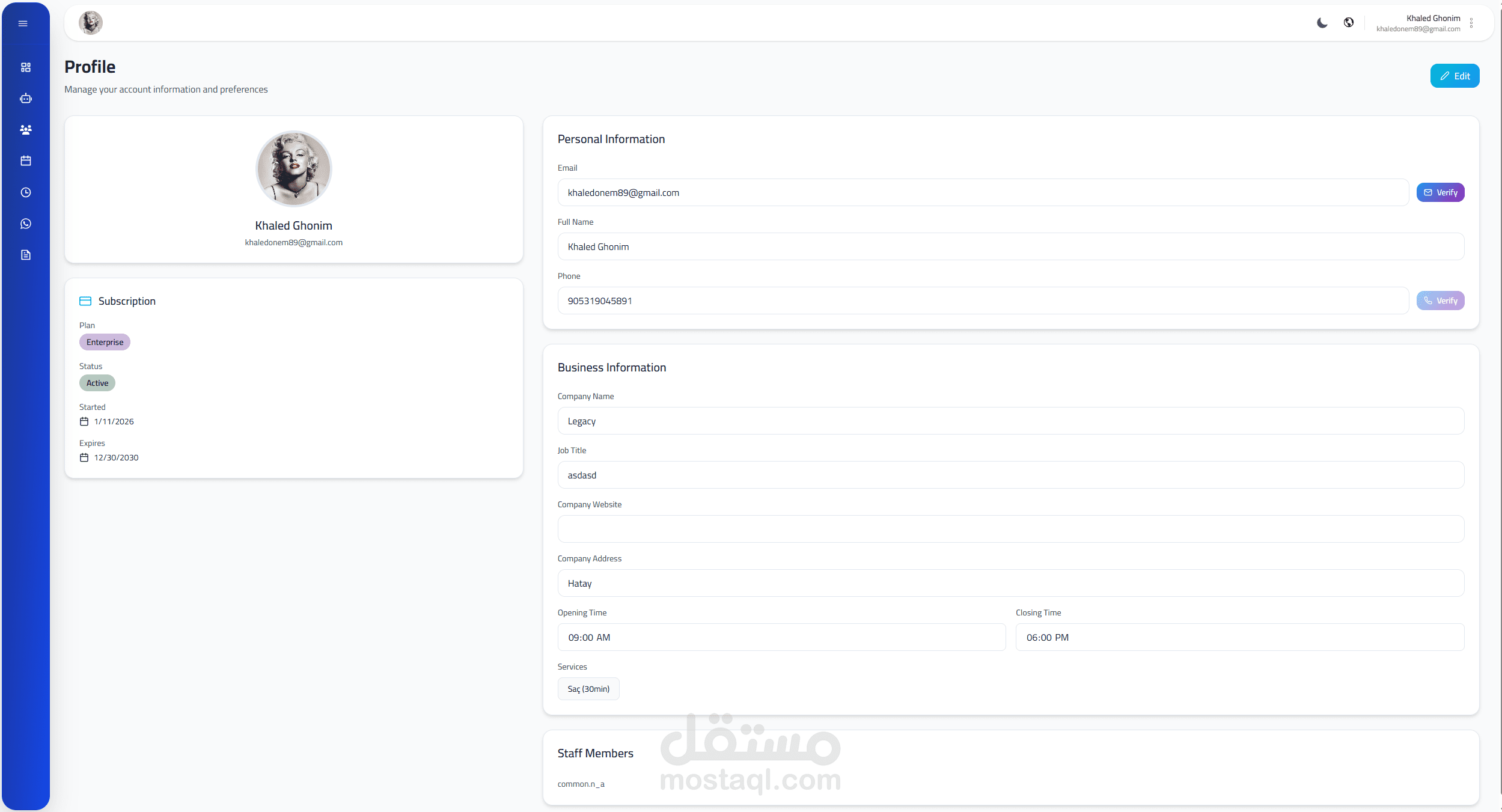This screenshot has height=812, width=1502.
Task: Open the bot icon in sidebar
Action: click(26, 99)
